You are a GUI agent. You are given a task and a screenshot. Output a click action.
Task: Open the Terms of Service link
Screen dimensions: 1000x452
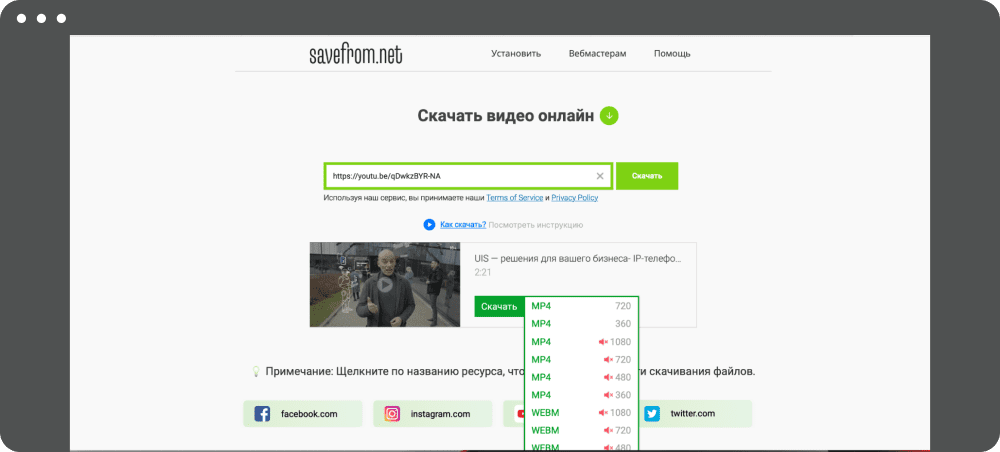click(x=515, y=198)
